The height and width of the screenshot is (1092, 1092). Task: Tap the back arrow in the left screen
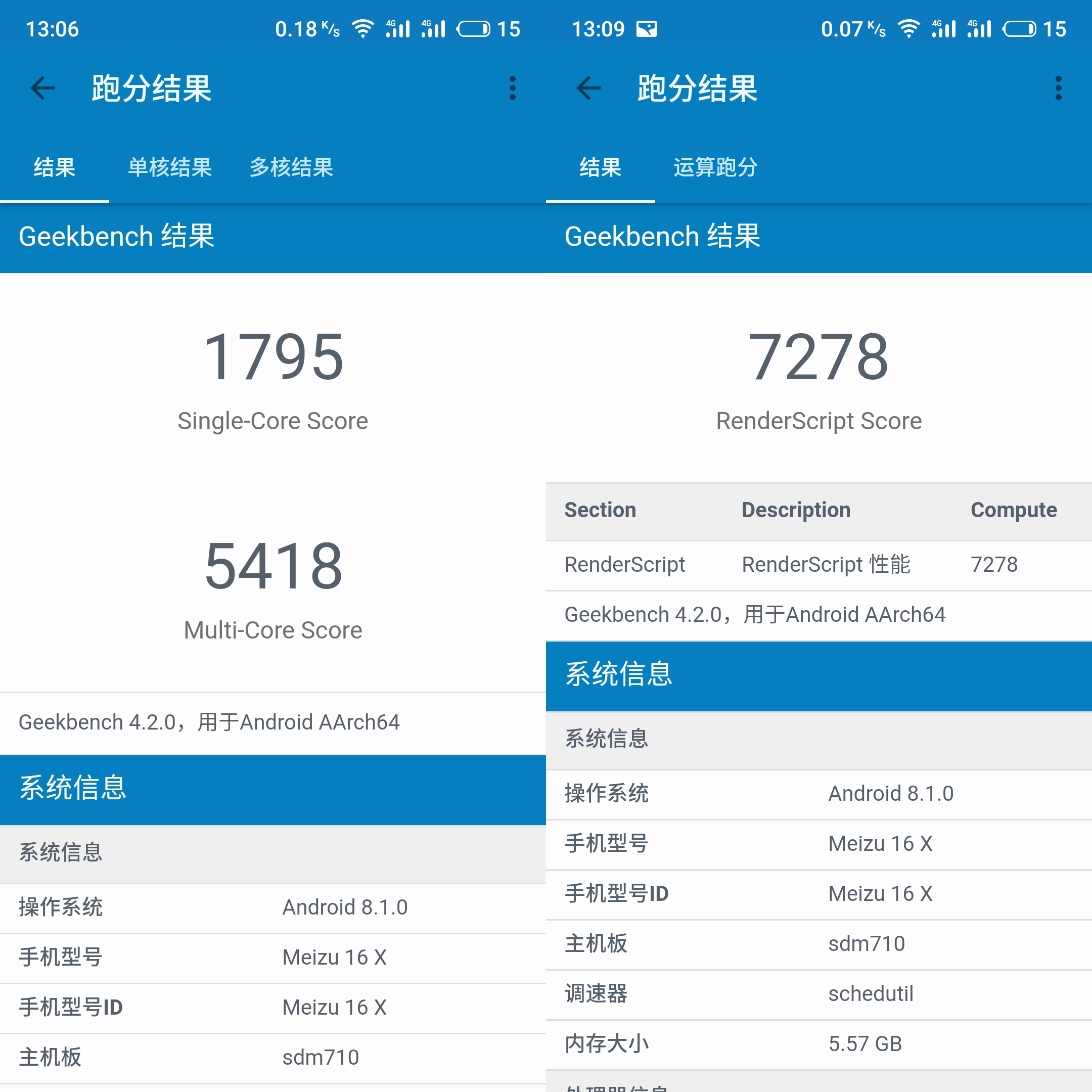[x=43, y=88]
